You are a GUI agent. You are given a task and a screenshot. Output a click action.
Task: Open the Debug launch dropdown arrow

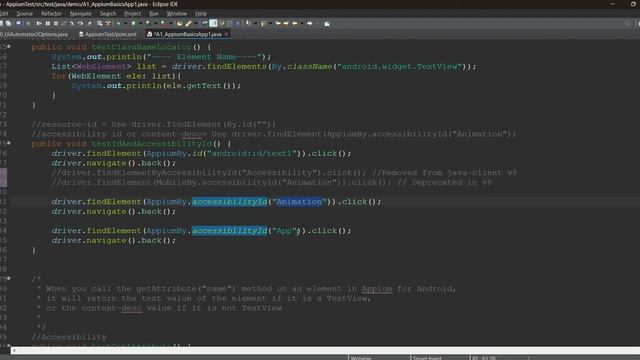pos(126,23)
